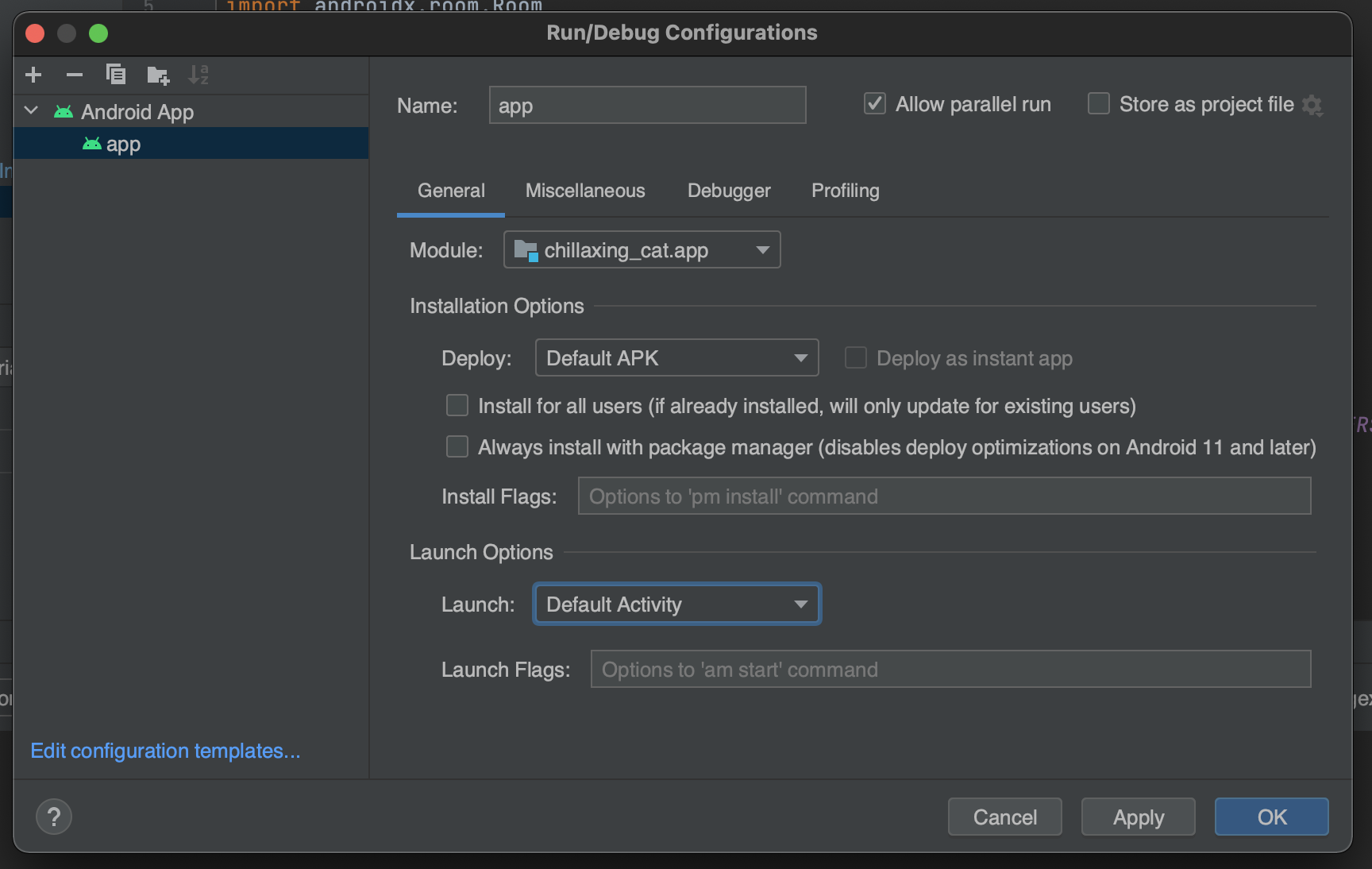The width and height of the screenshot is (1372, 869).
Task: Toggle the Allow parallel run checkbox
Action: [x=875, y=103]
